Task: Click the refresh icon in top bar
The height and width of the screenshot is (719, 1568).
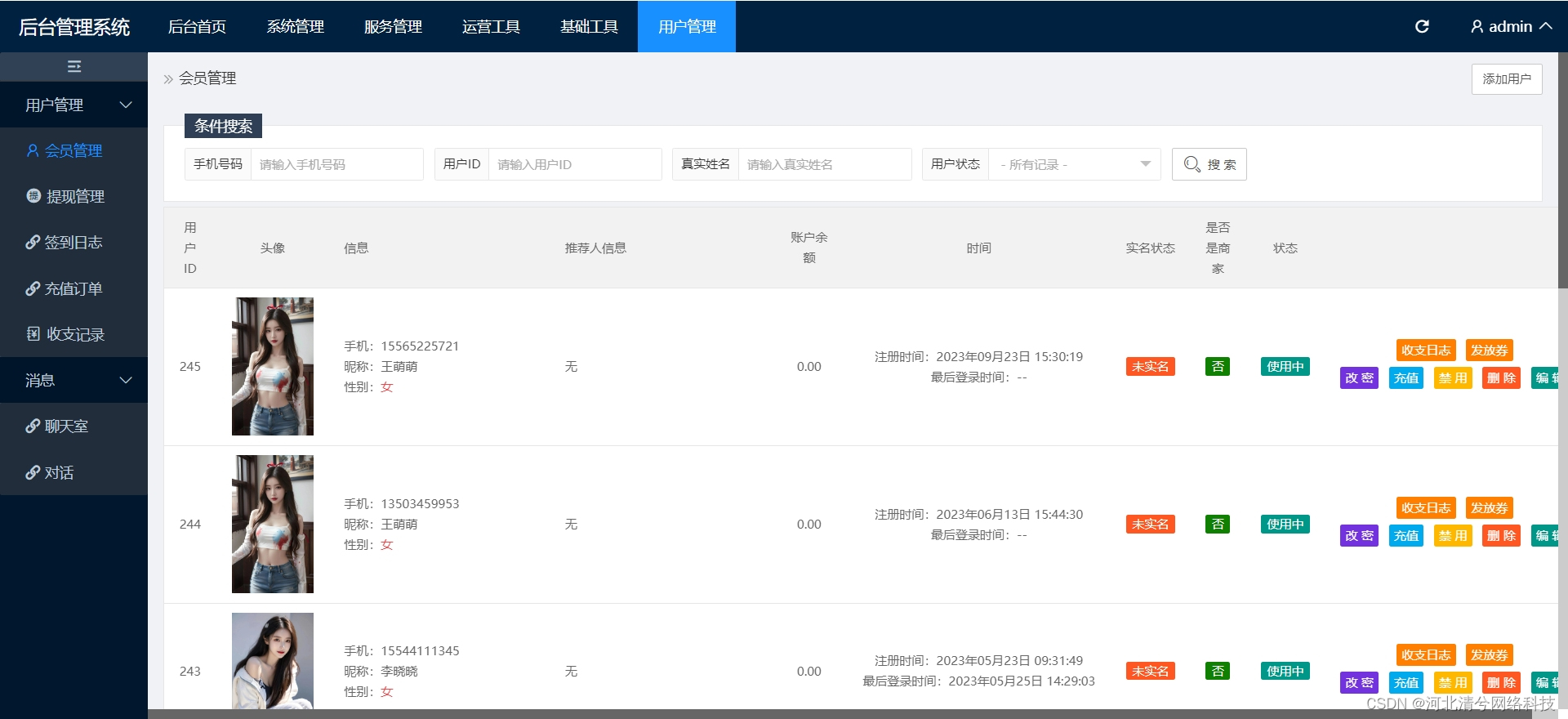Action: [x=1422, y=26]
